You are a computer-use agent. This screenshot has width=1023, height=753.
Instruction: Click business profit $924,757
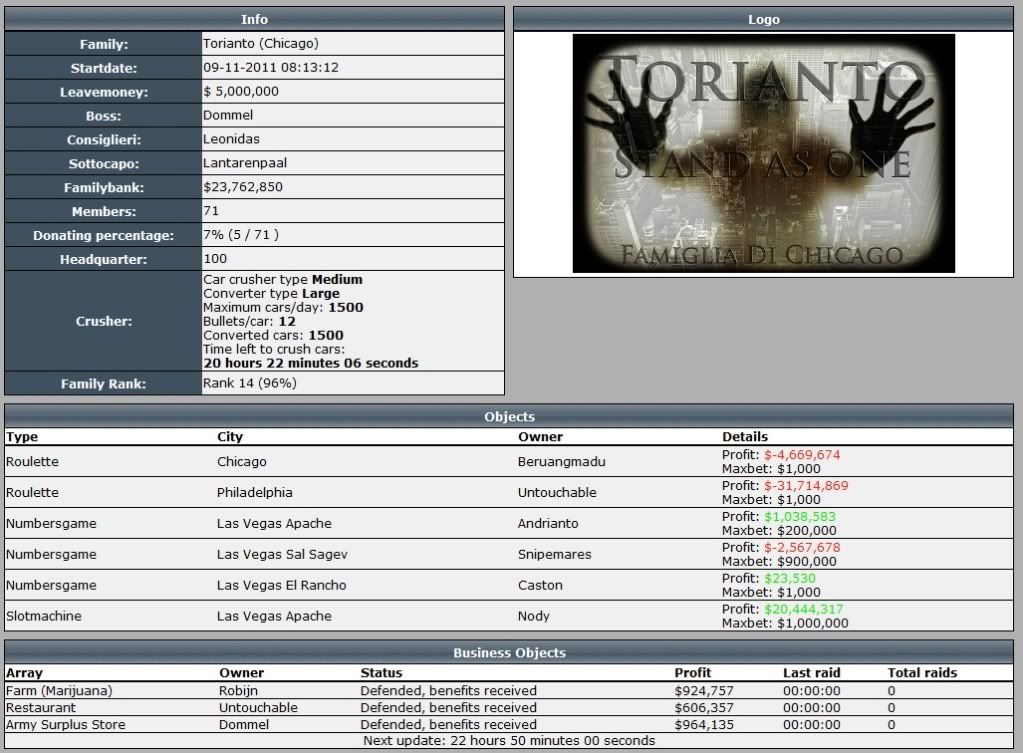[x=704, y=691]
